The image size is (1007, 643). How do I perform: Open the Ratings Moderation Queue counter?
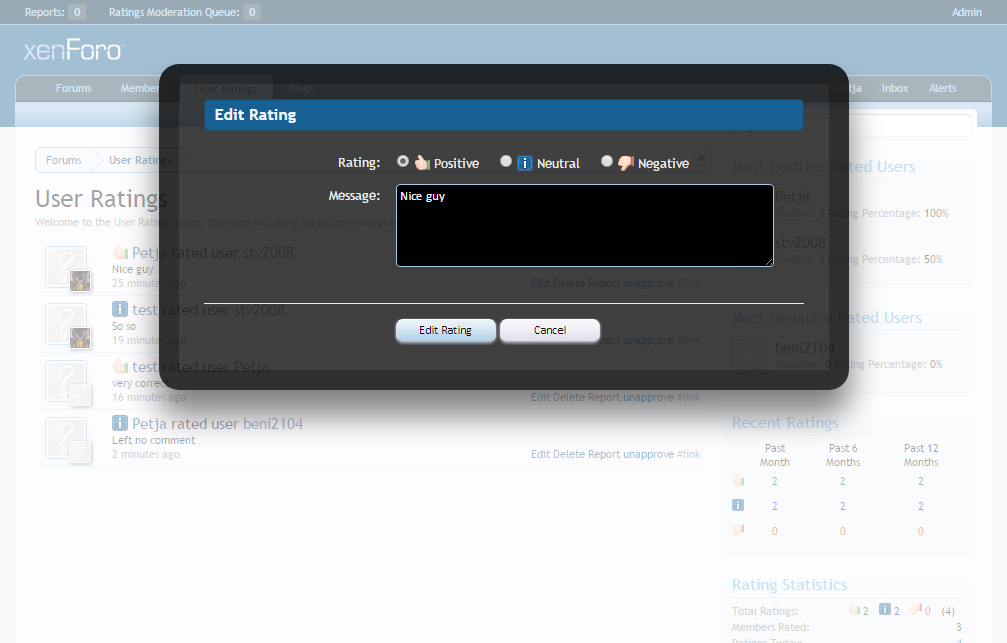pos(184,12)
